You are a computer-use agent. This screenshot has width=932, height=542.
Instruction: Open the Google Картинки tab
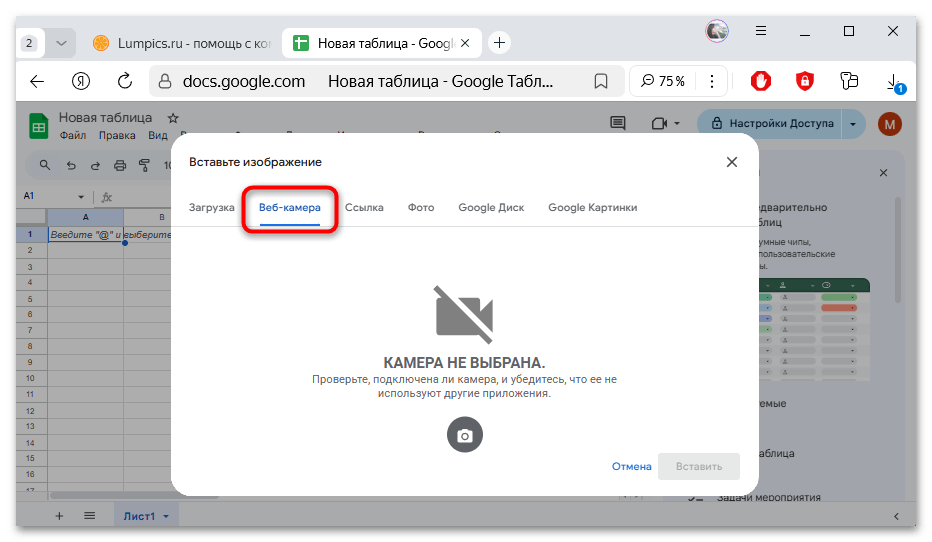[592, 207]
